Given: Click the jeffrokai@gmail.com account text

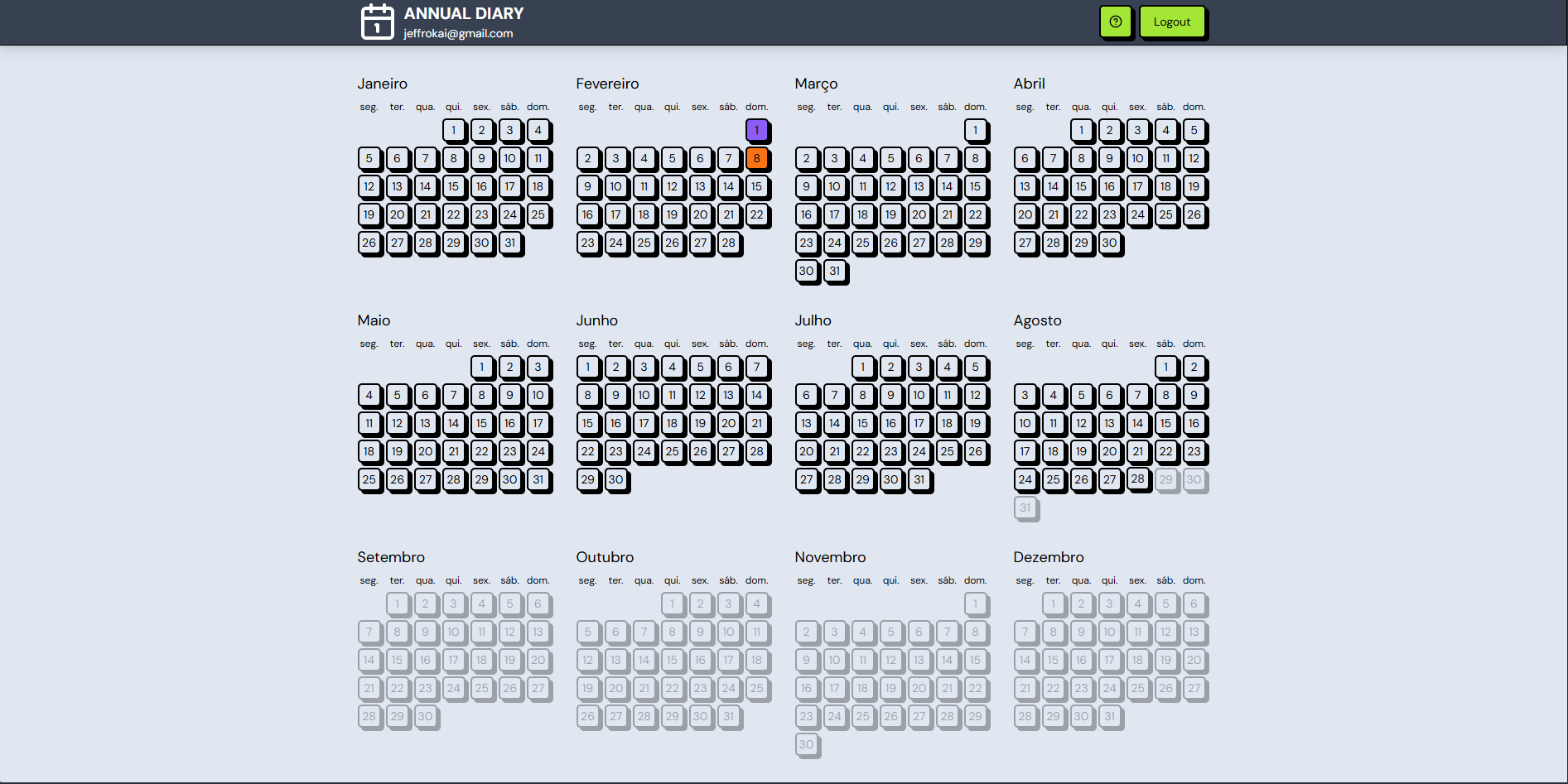Looking at the screenshot, I should 458,33.
